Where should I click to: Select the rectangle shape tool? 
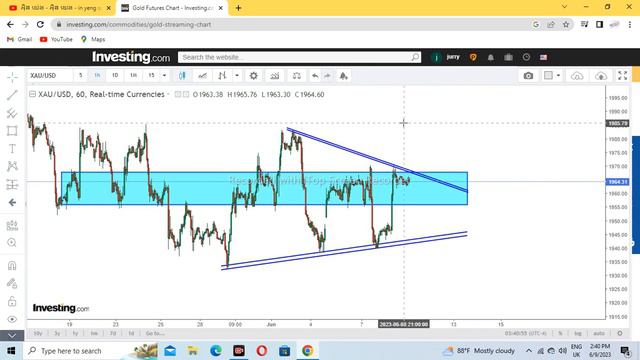(x=12, y=131)
